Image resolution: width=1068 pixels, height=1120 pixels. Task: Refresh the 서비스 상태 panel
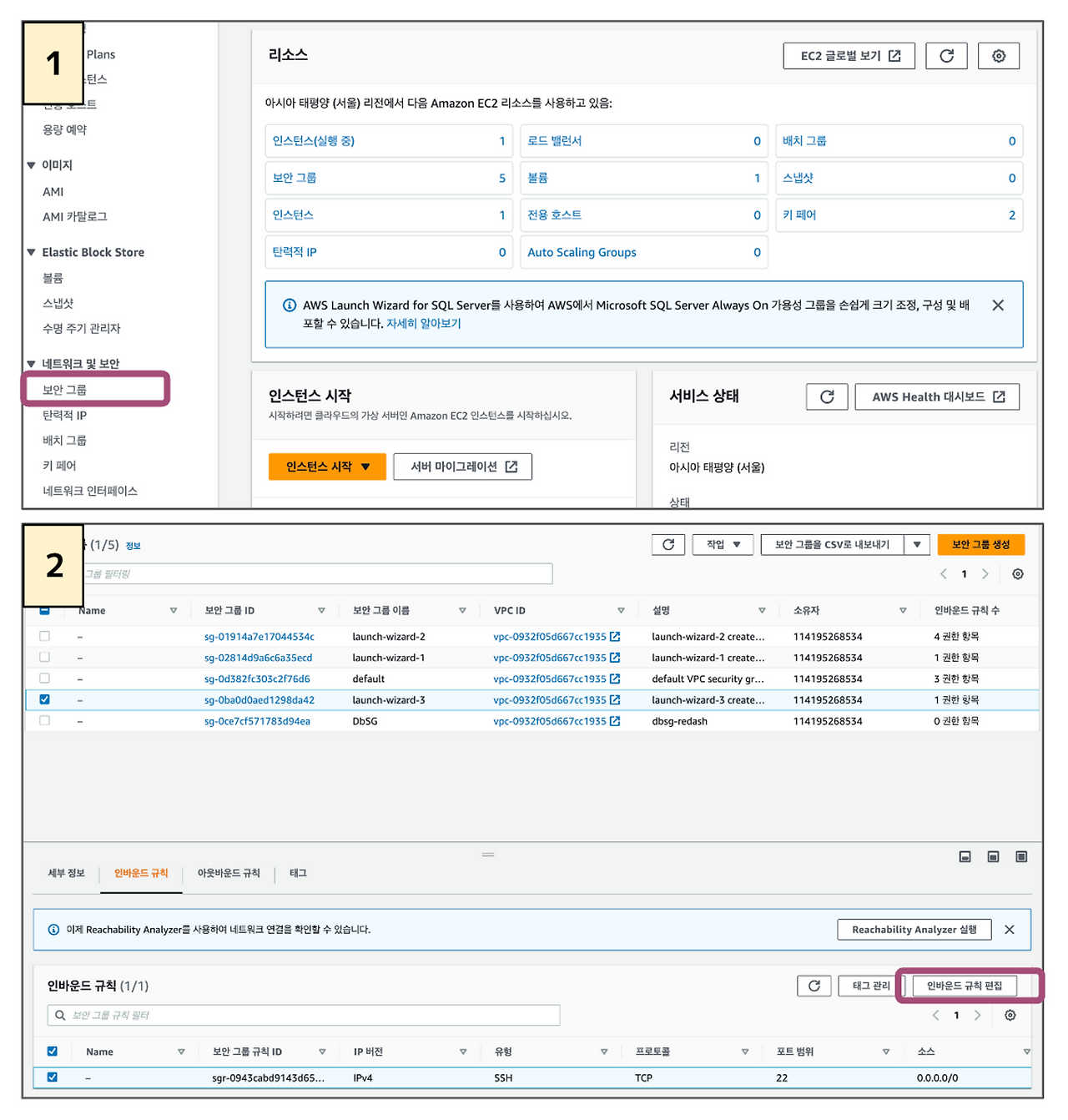click(x=827, y=397)
